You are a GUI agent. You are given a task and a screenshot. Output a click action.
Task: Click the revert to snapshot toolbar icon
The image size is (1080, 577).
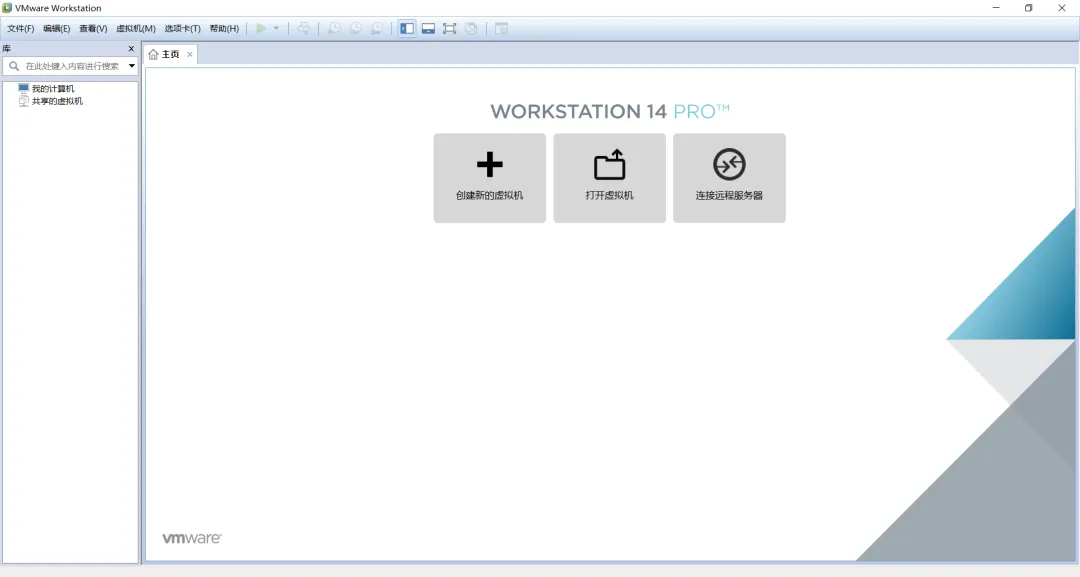355,28
